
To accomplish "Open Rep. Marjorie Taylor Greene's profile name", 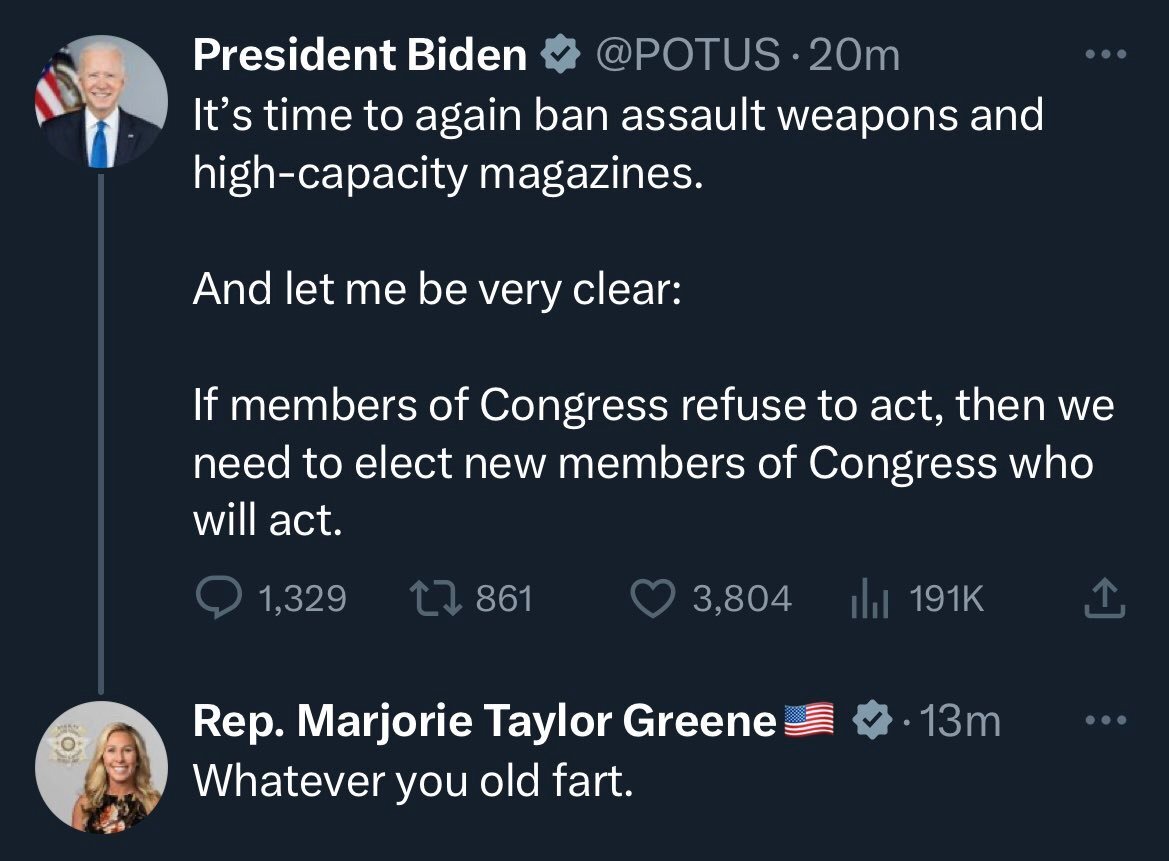I will coord(484,719).
